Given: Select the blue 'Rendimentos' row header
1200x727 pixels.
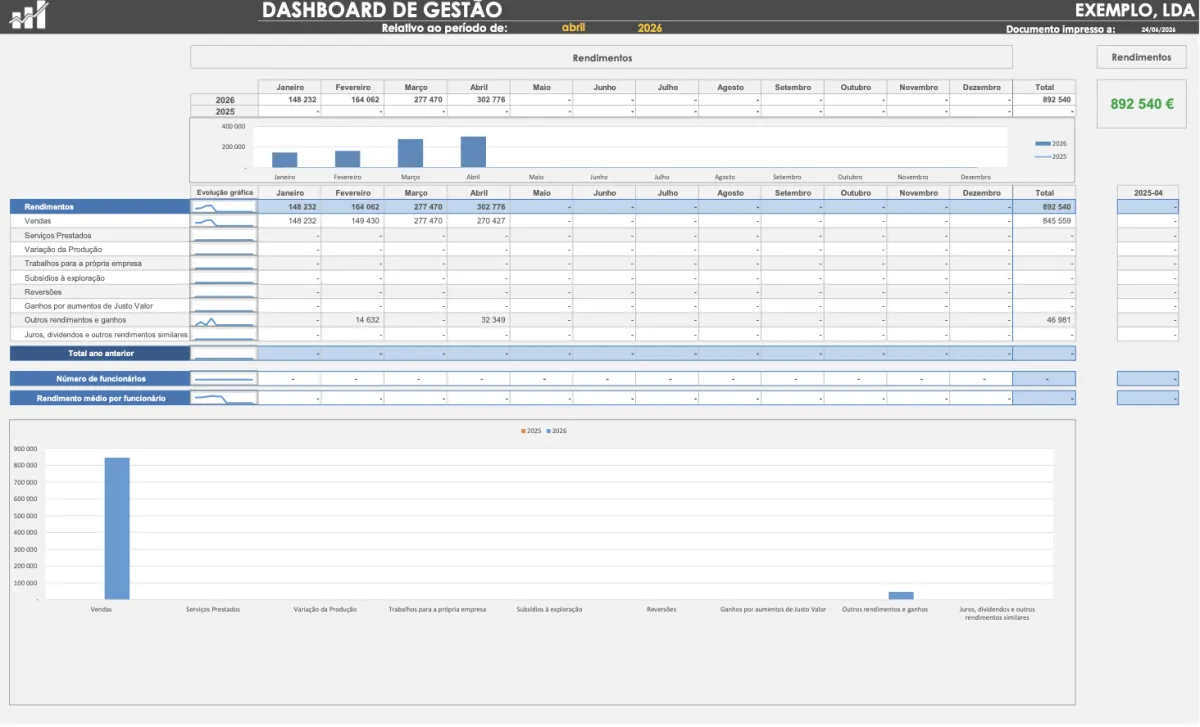Looking at the screenshot, I should pyautogui.click(x=100, y=206).
